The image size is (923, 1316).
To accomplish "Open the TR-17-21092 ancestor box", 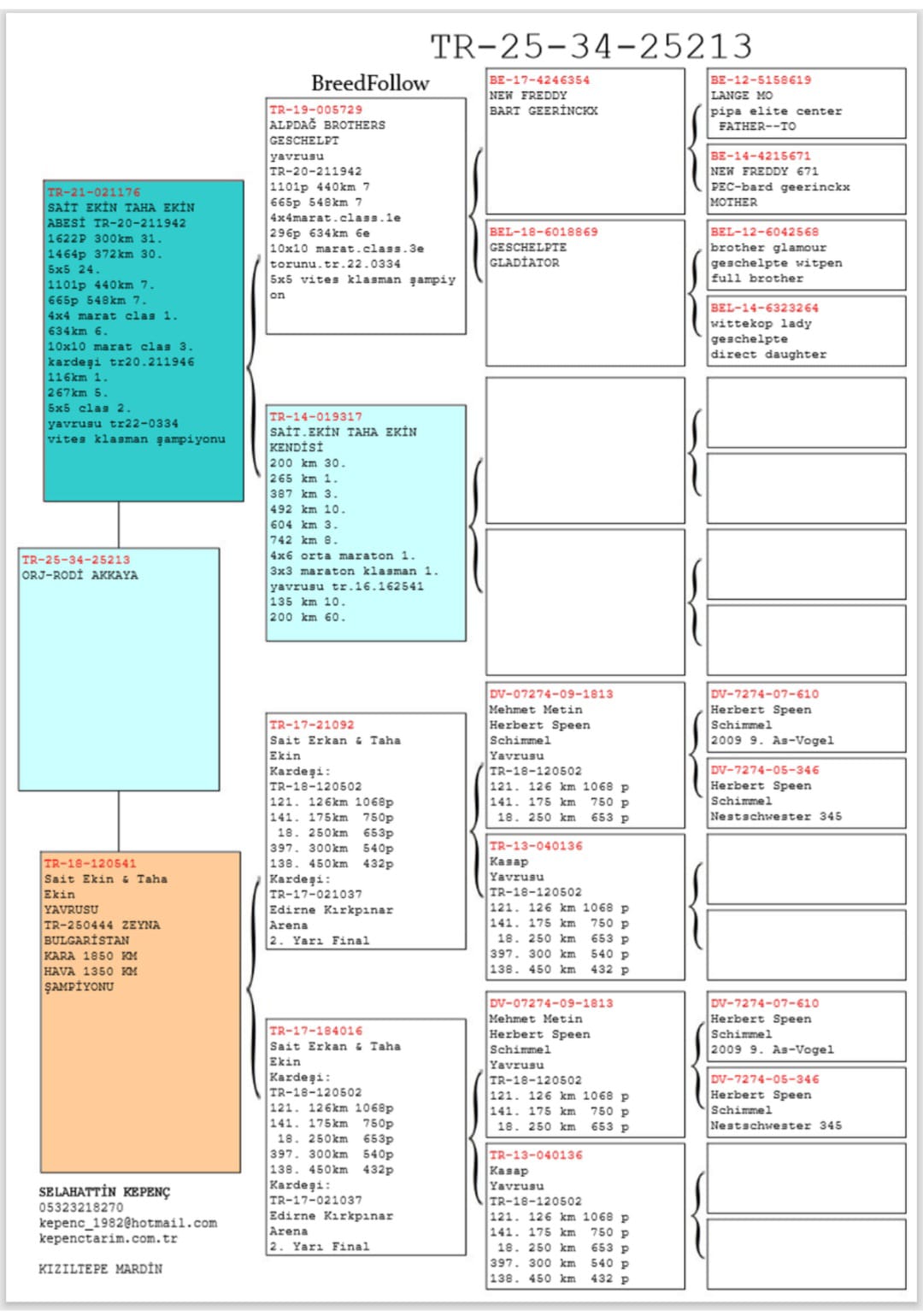I will pyautogui.click(x=366, y=831).
